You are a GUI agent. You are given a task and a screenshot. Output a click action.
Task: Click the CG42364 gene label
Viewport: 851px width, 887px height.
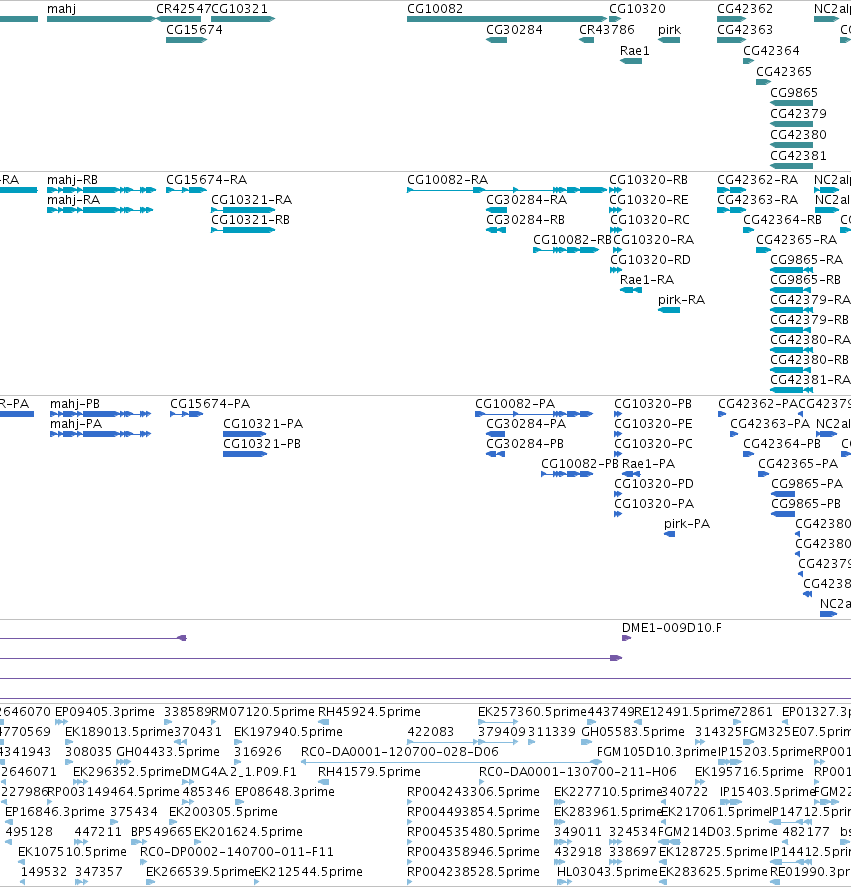coord(771,50)
